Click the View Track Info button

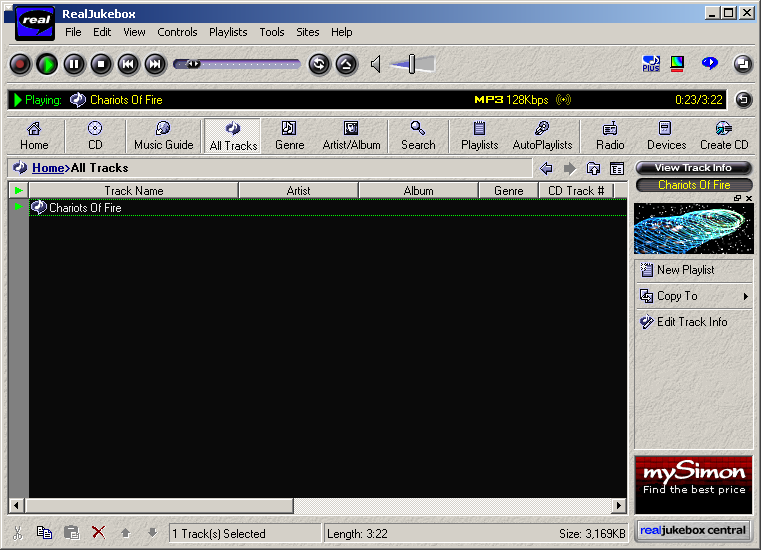click(694, 168)
